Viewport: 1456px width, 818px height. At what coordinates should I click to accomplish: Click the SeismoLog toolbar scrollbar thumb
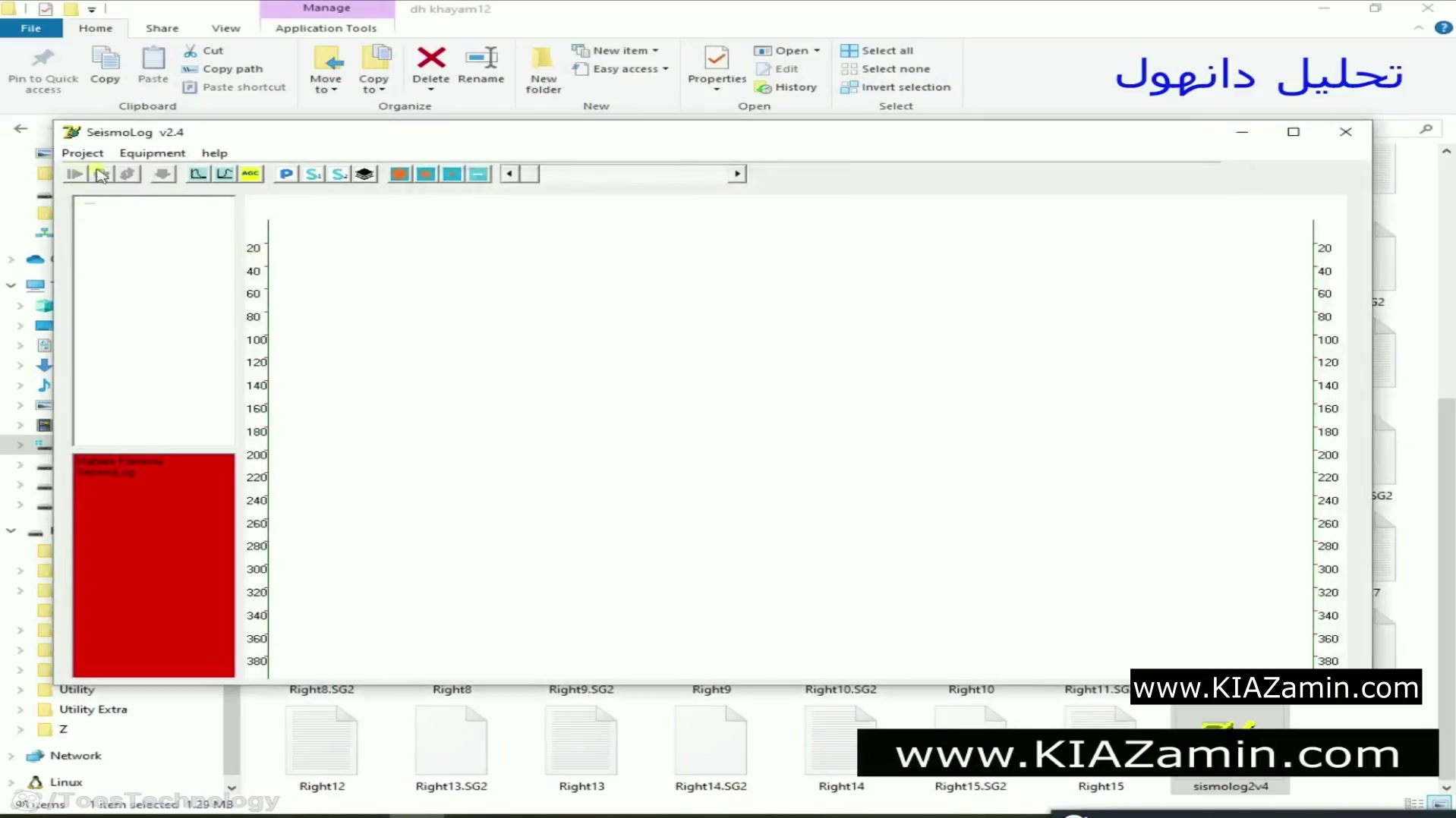pos(530,174)
